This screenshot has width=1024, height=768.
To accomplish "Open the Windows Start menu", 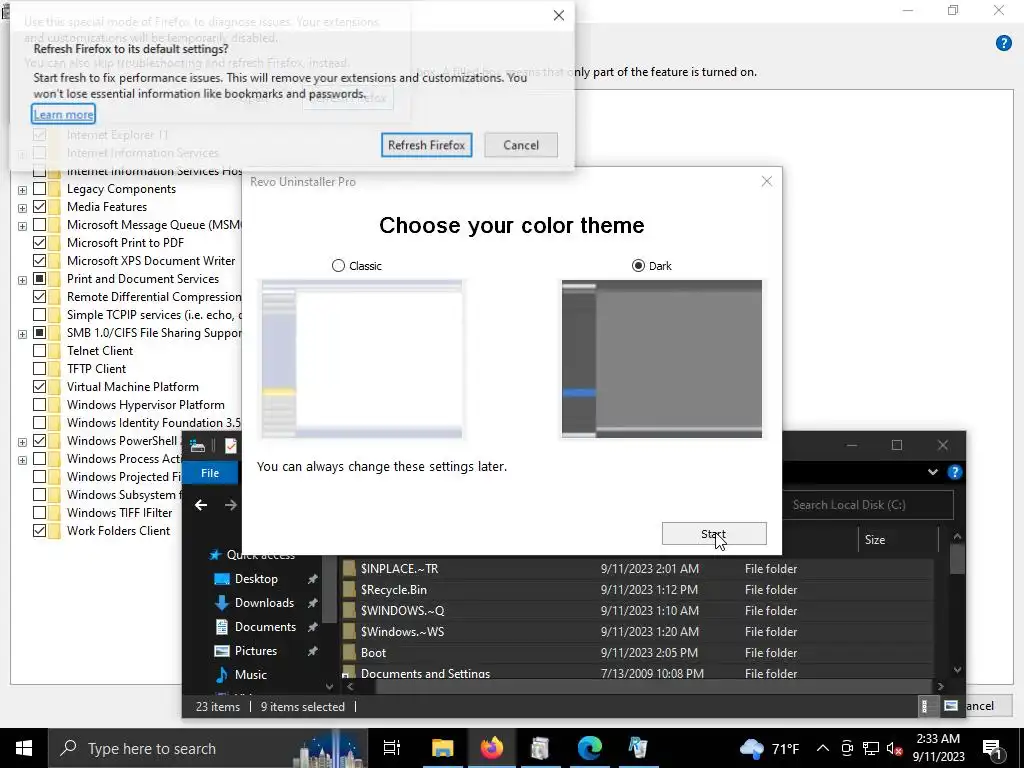I will (x=24, y=748).
